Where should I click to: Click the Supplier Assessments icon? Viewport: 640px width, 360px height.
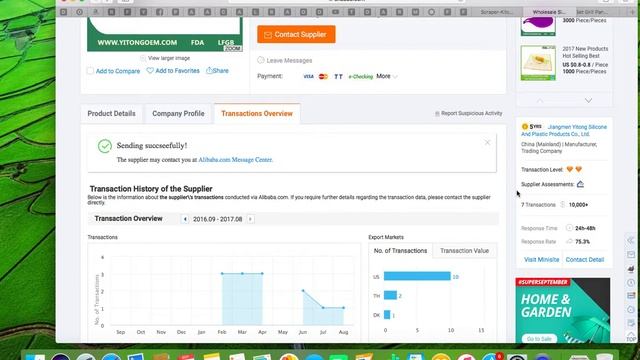580,184
